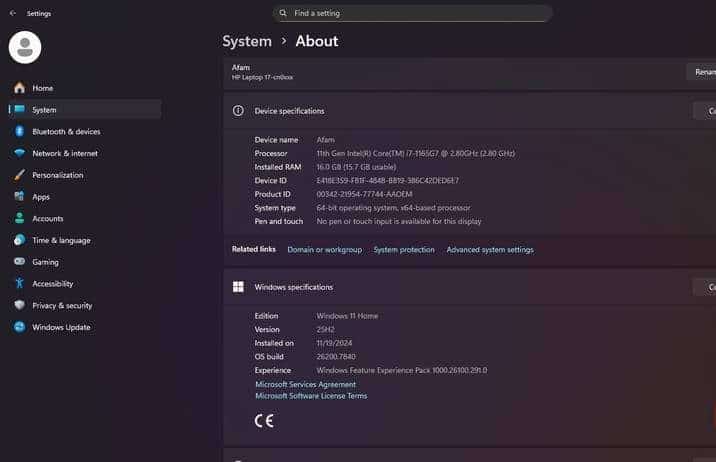Click the Time & language globe icon
Image resolution: width=716 pixels, height=462 pixels.
click(x=19, y=240)
